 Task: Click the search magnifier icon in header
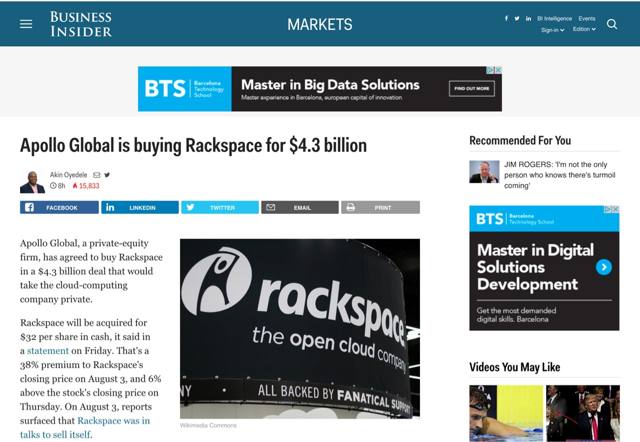(612, 24)
